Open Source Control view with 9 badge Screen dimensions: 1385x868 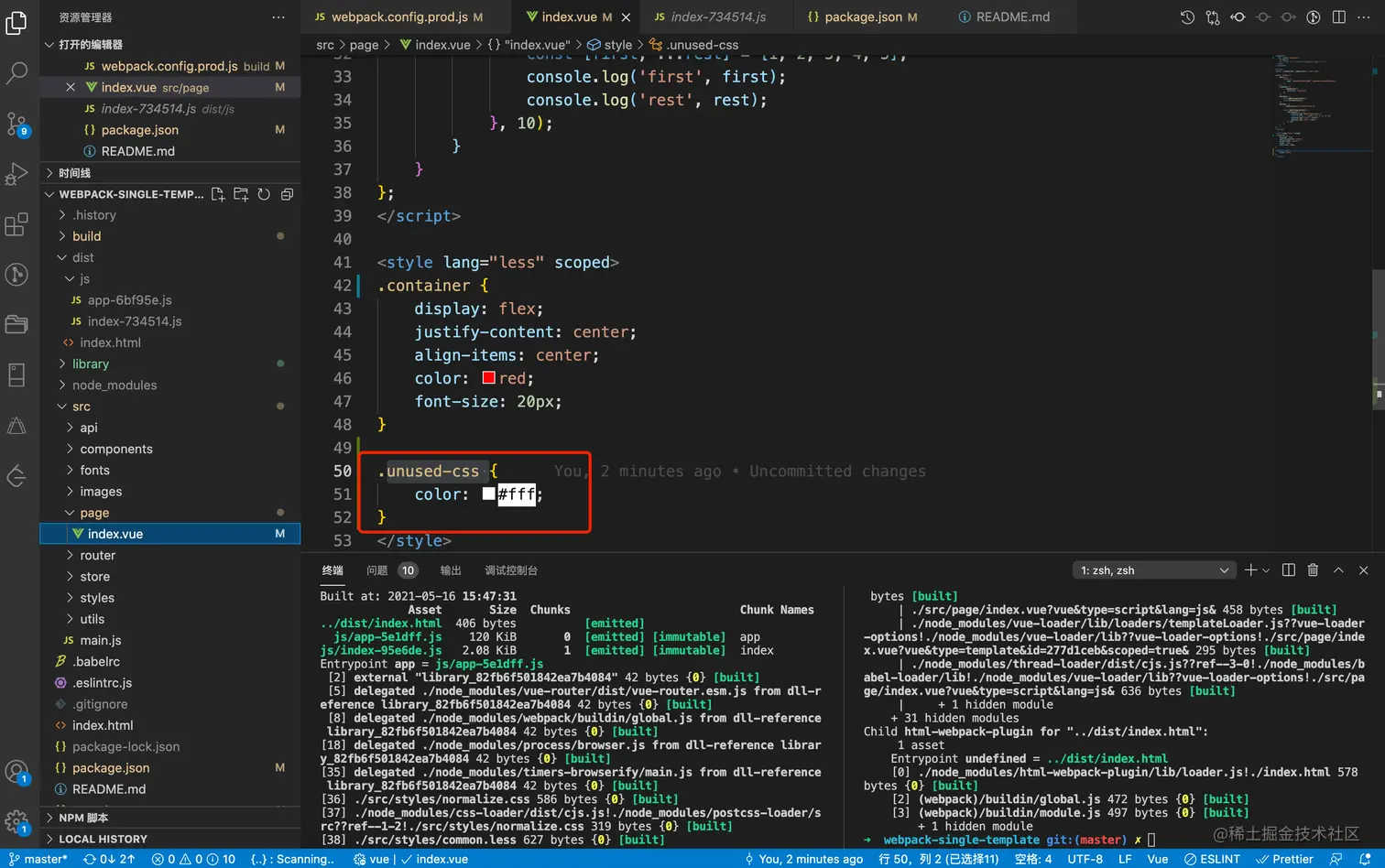click(x=16, y=124)
